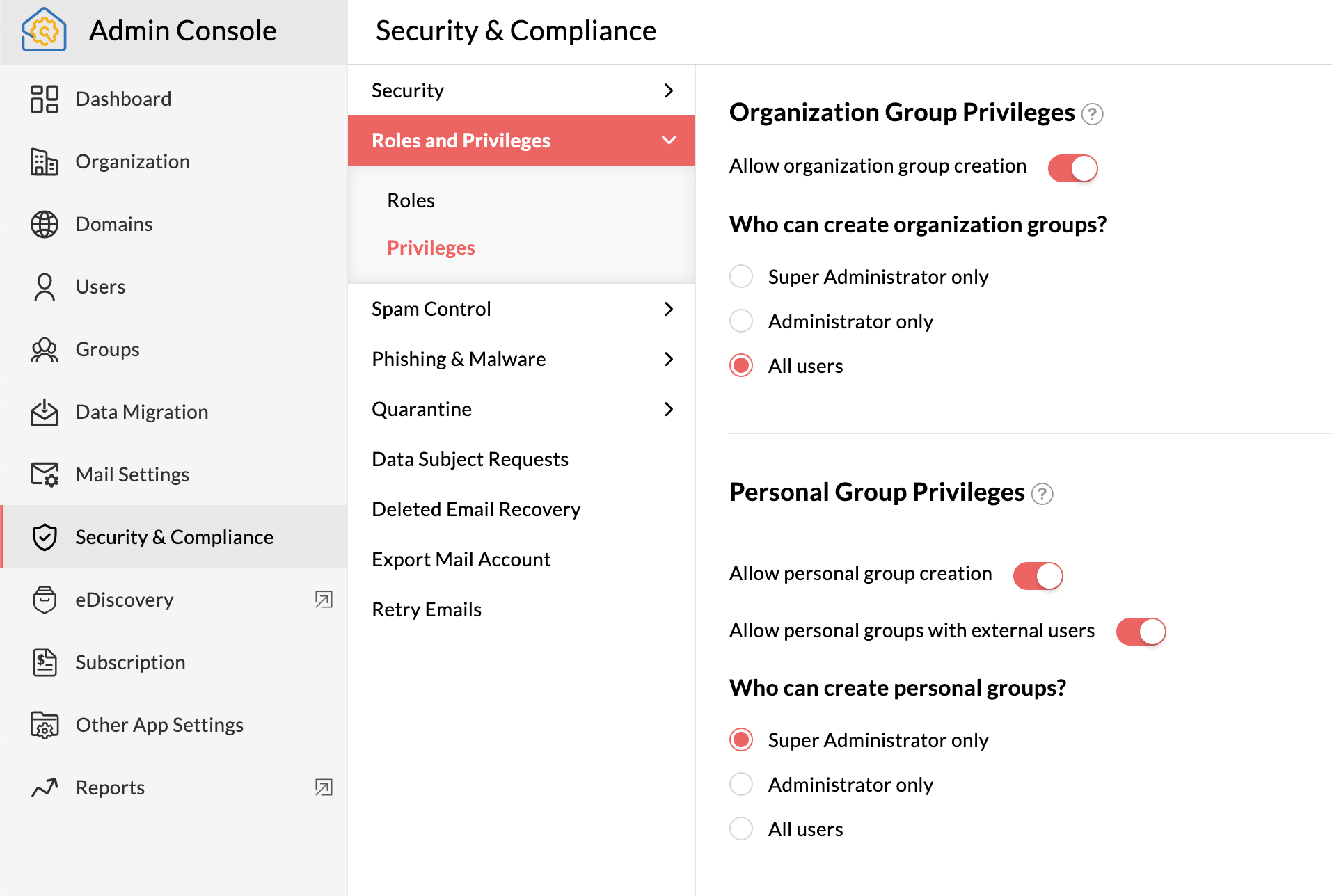Switch to the Roles submenu
1332x896 pixels.
[x=411, y=200]
